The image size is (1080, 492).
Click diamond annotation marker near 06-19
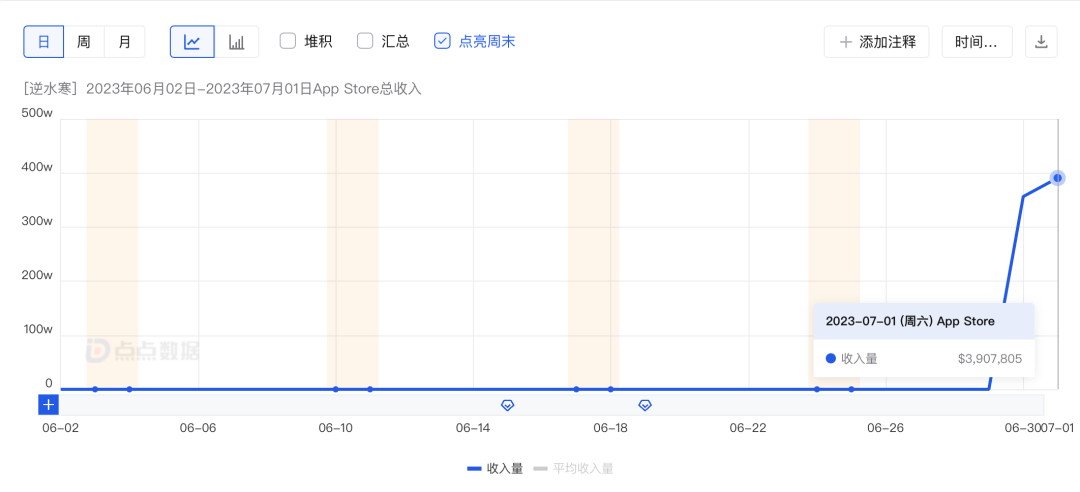[645, 405]
